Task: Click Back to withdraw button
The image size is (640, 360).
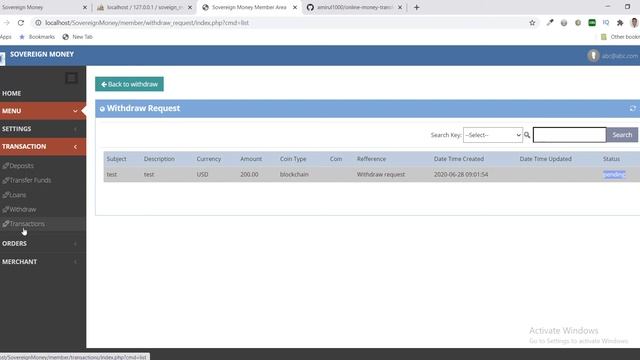Action: [x=129, y=84]
